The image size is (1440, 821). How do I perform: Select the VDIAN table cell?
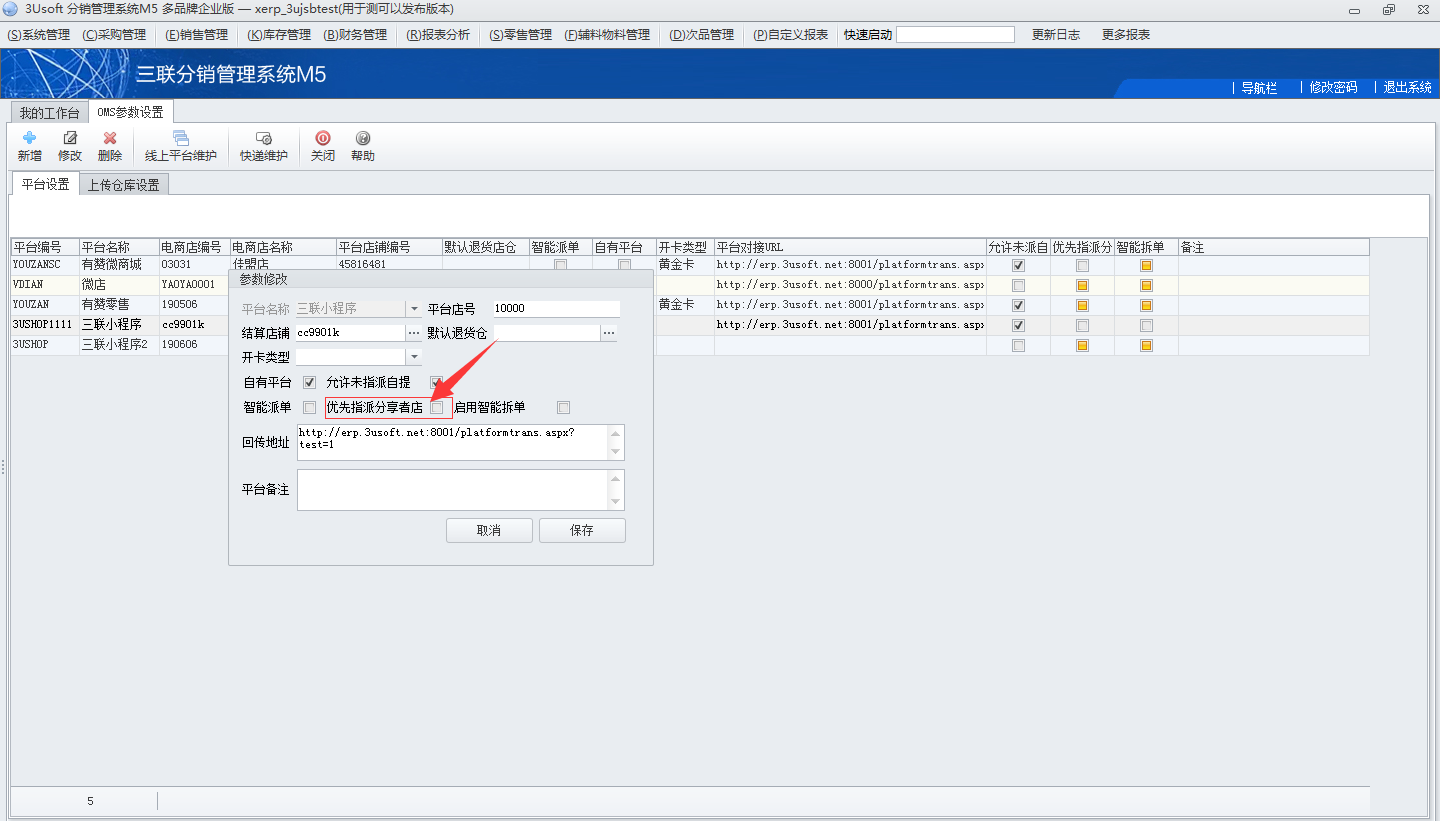pyautogui.click(x=45, y=285)
